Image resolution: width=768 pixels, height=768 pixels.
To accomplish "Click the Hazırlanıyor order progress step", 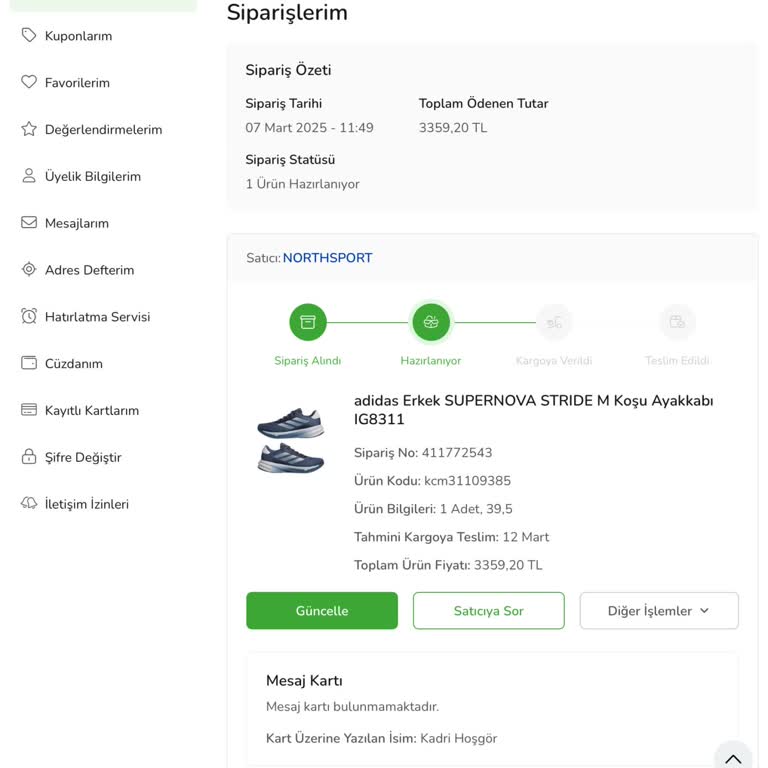I will [x=431, y=322].
